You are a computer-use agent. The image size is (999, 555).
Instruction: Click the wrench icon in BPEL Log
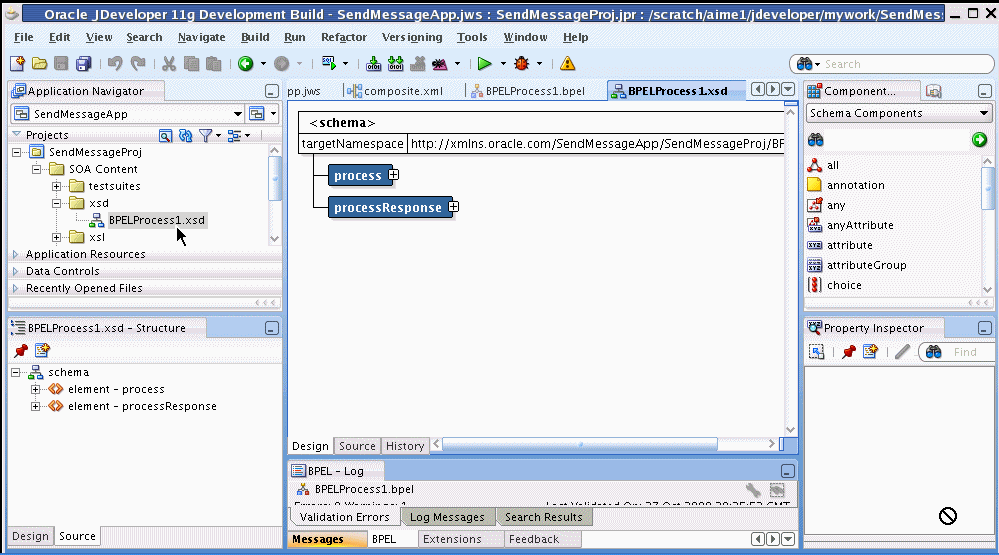click(x=753, y=489)
